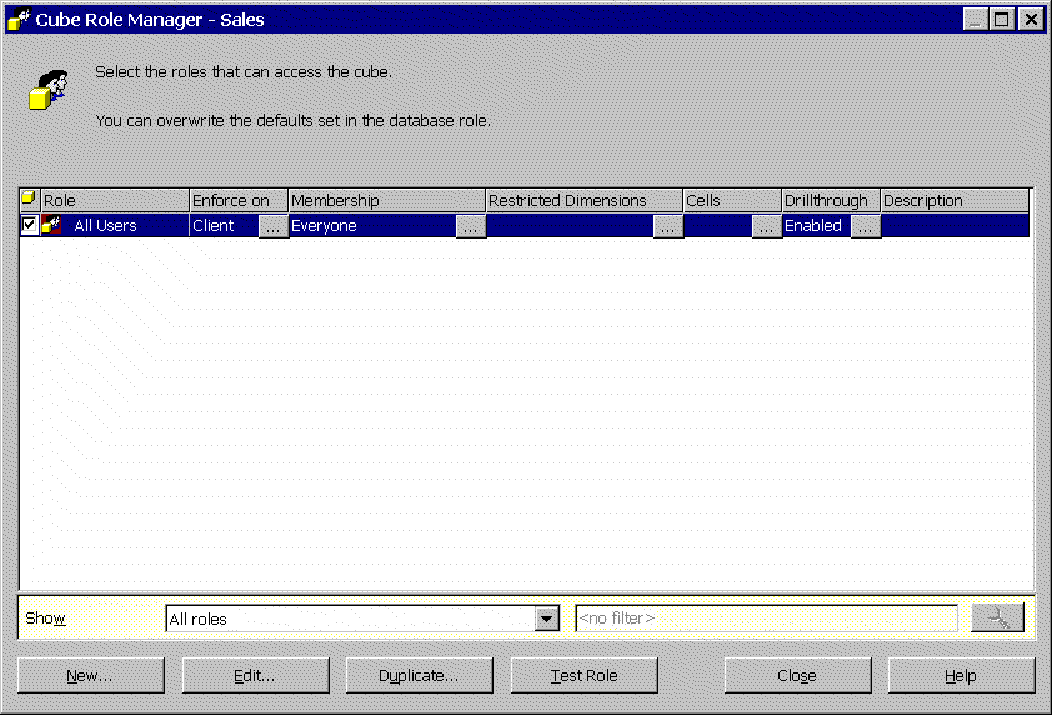Click the Description column header
This screenshot has height=716, width=1053.
[954, 200]
